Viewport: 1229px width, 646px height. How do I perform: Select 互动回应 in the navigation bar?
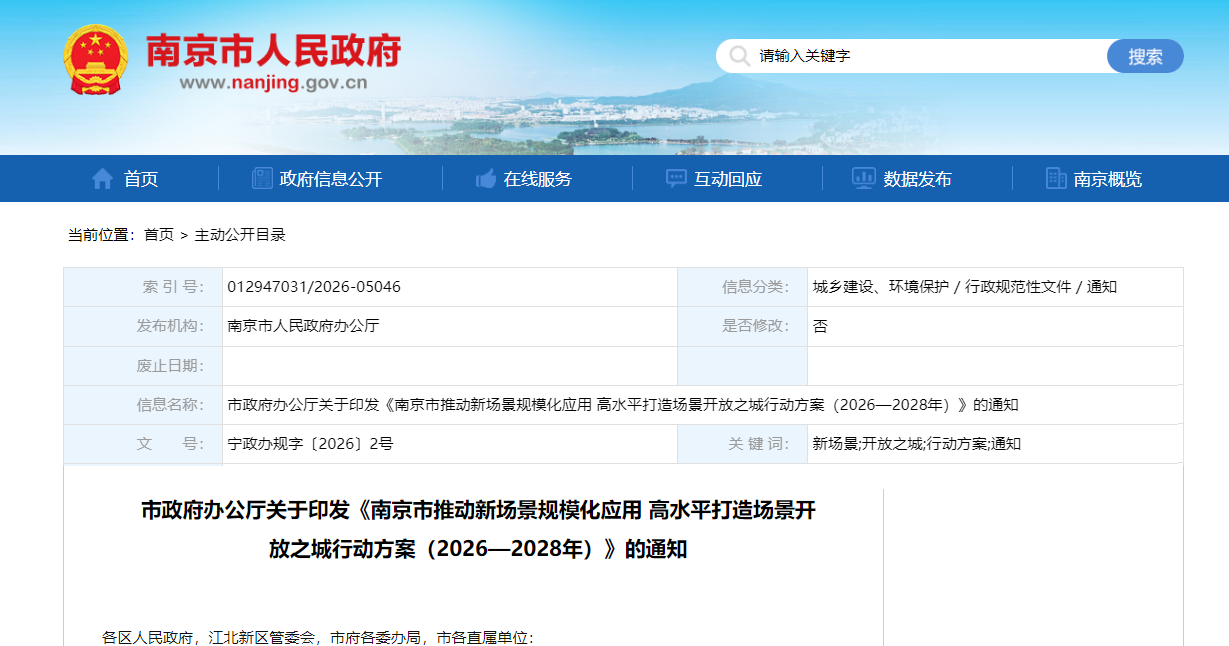pos(728,179)
